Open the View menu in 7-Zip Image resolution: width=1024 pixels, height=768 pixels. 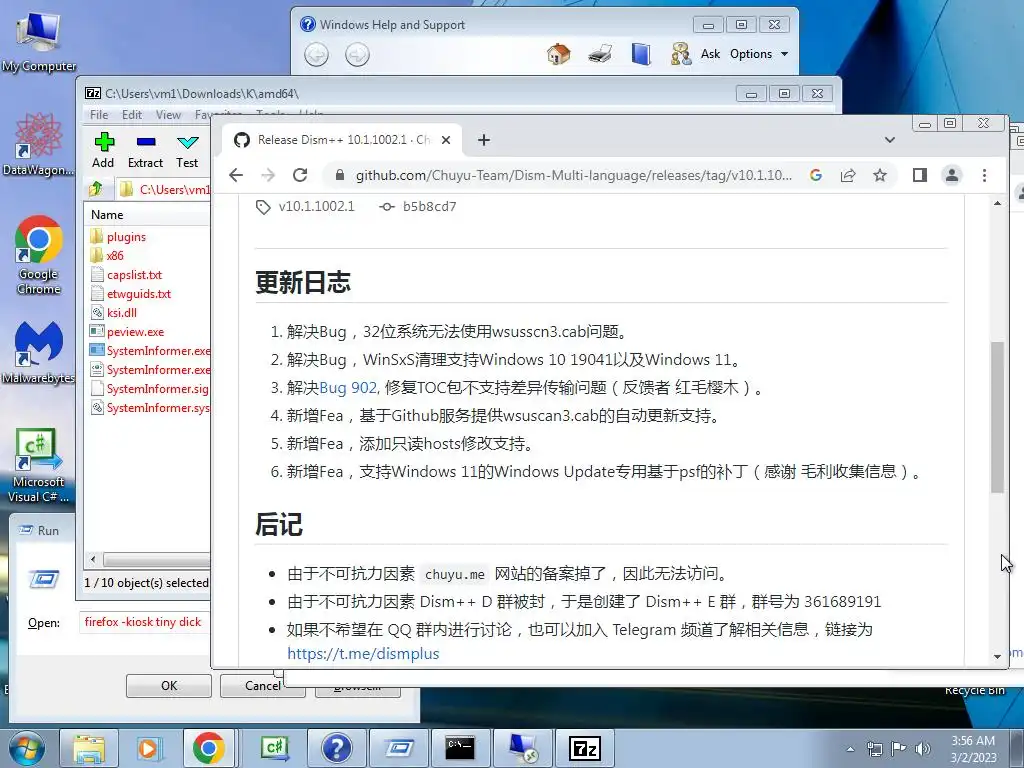click(x=168, y=115)
